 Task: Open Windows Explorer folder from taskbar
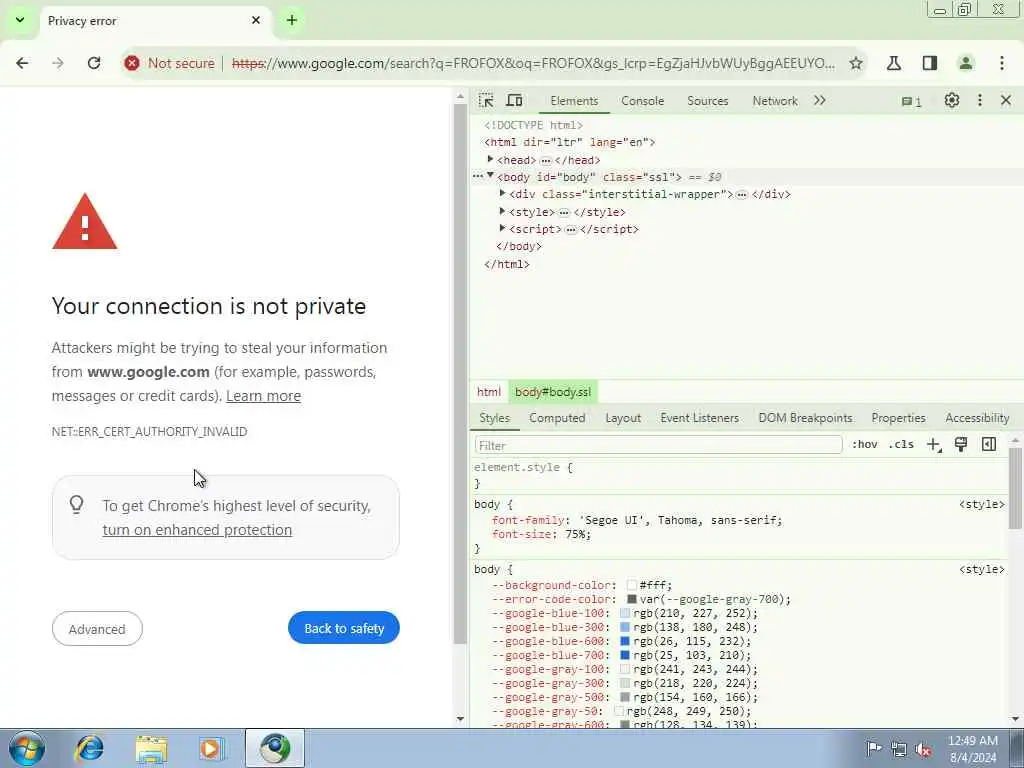coord(152,748)
